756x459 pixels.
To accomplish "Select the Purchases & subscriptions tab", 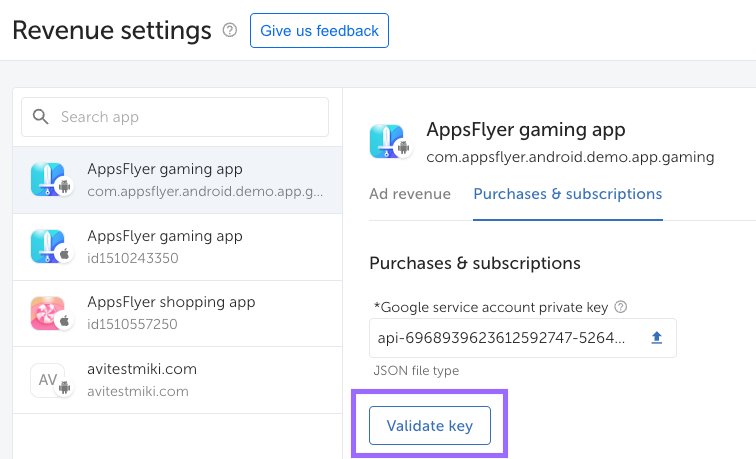I will 567,194.
